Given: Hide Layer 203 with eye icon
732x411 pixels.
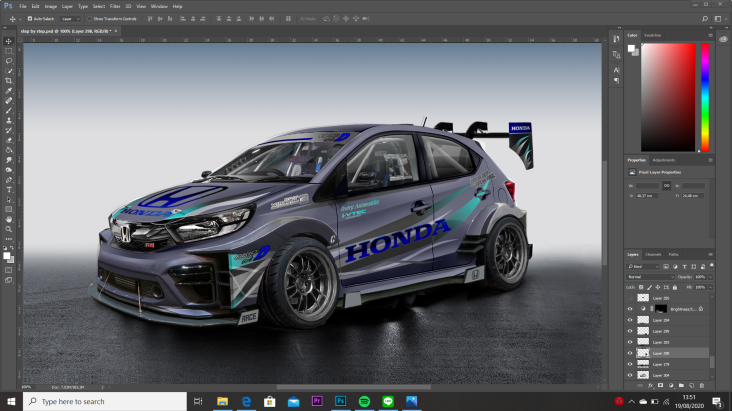Looking at the screenshot, I should (x=630, y=342).
